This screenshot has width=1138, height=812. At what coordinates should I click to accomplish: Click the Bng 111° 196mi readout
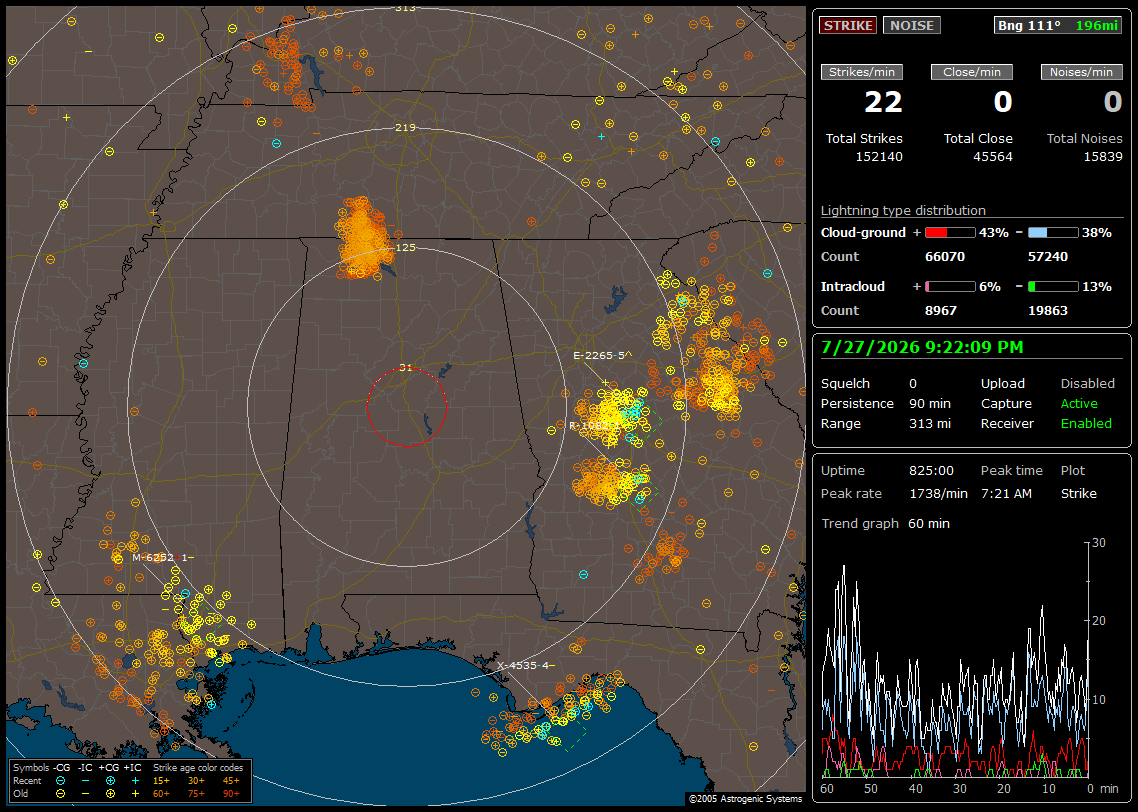tap(1058, 25)
